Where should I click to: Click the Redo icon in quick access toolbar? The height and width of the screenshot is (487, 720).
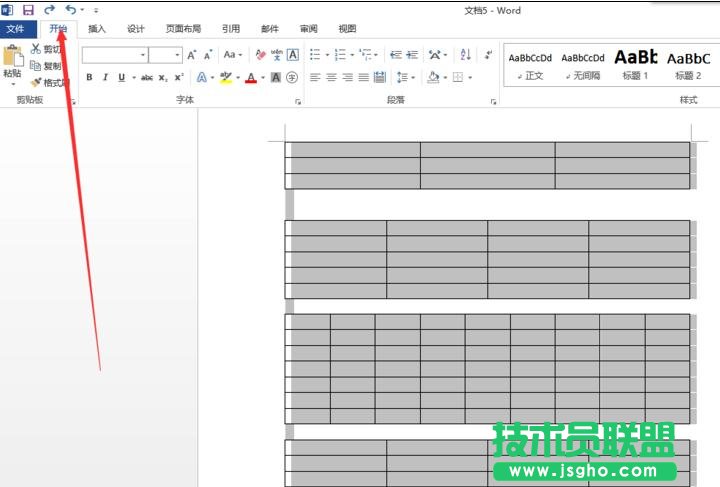[x=50, y=9]
